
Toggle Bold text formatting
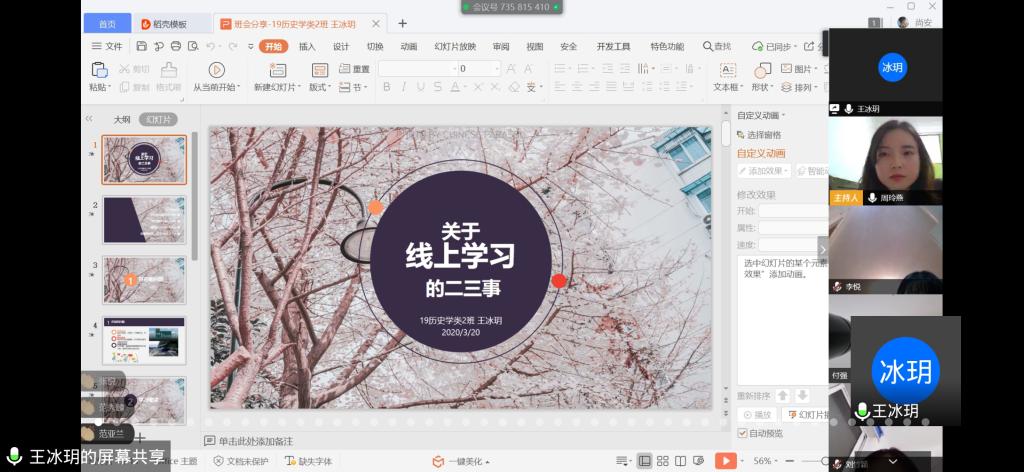387,87
